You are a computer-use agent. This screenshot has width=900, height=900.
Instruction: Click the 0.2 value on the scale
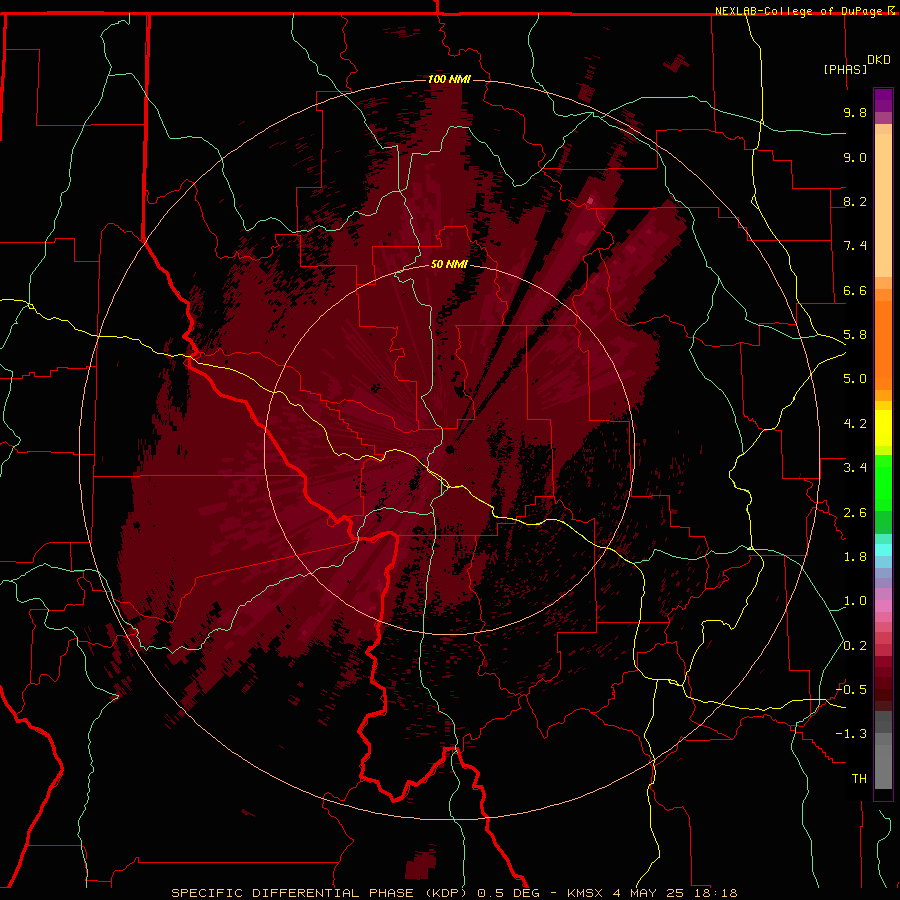tap(855, 646)
